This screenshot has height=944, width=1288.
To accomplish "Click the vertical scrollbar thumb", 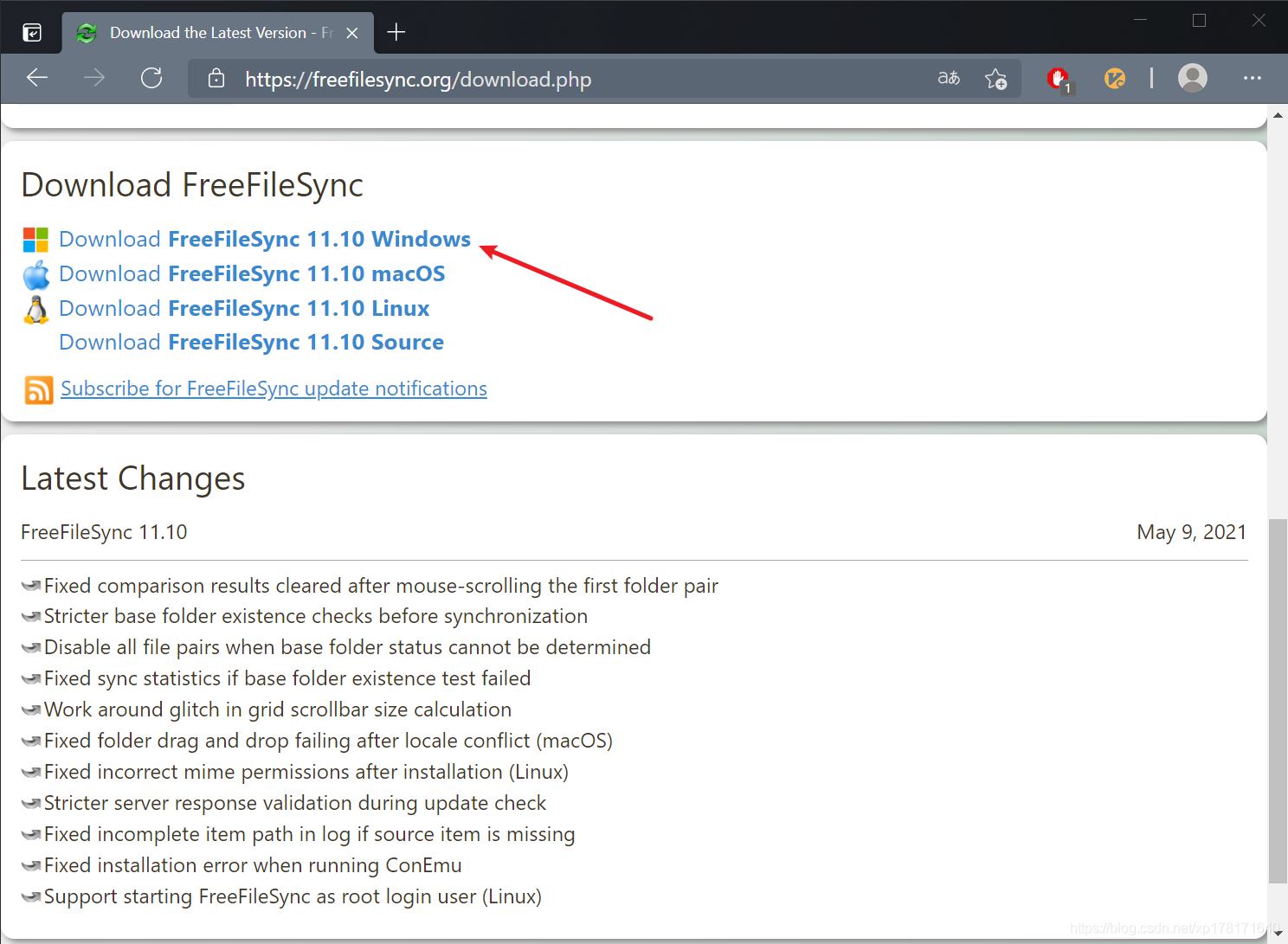I will point(1278,701).
